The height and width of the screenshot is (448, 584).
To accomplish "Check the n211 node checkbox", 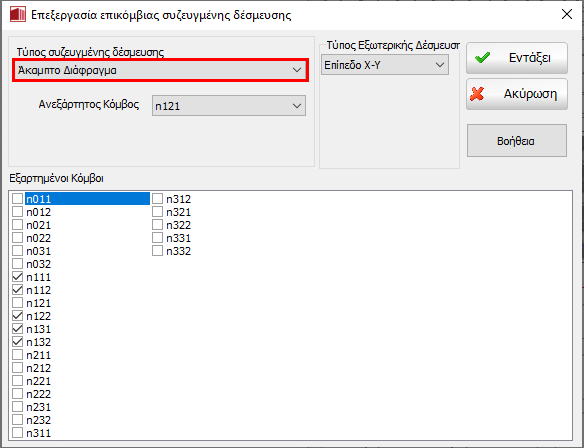I will 18,355.
